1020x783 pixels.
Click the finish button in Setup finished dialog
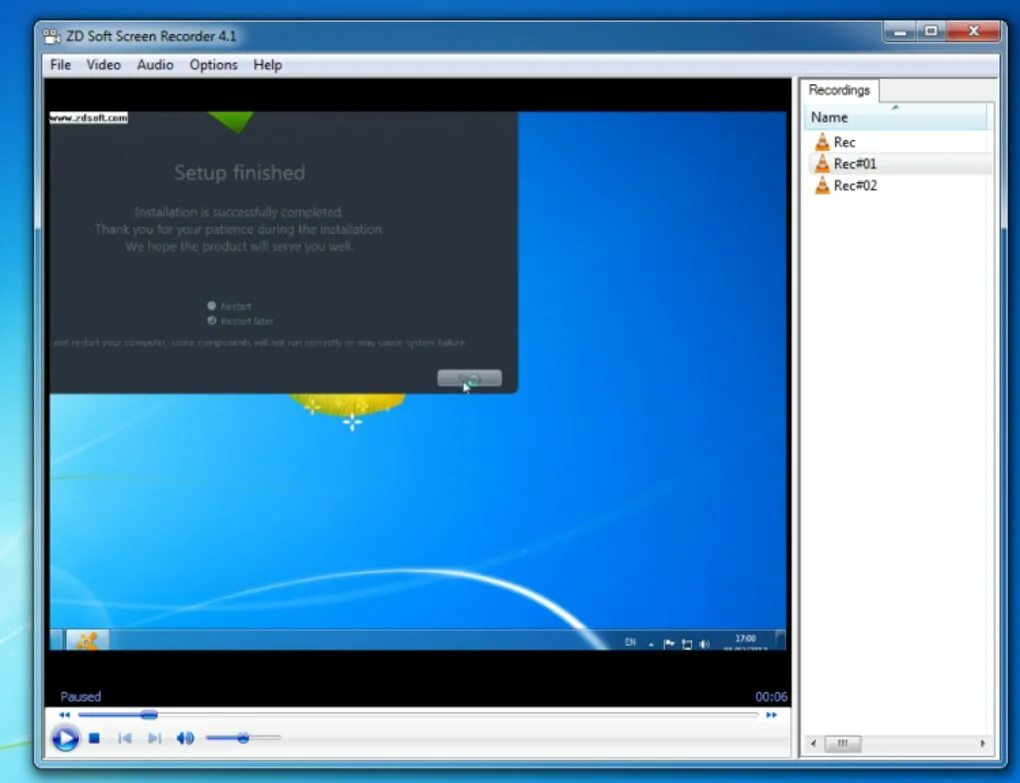pyautogui.click(x=470, y=378)
